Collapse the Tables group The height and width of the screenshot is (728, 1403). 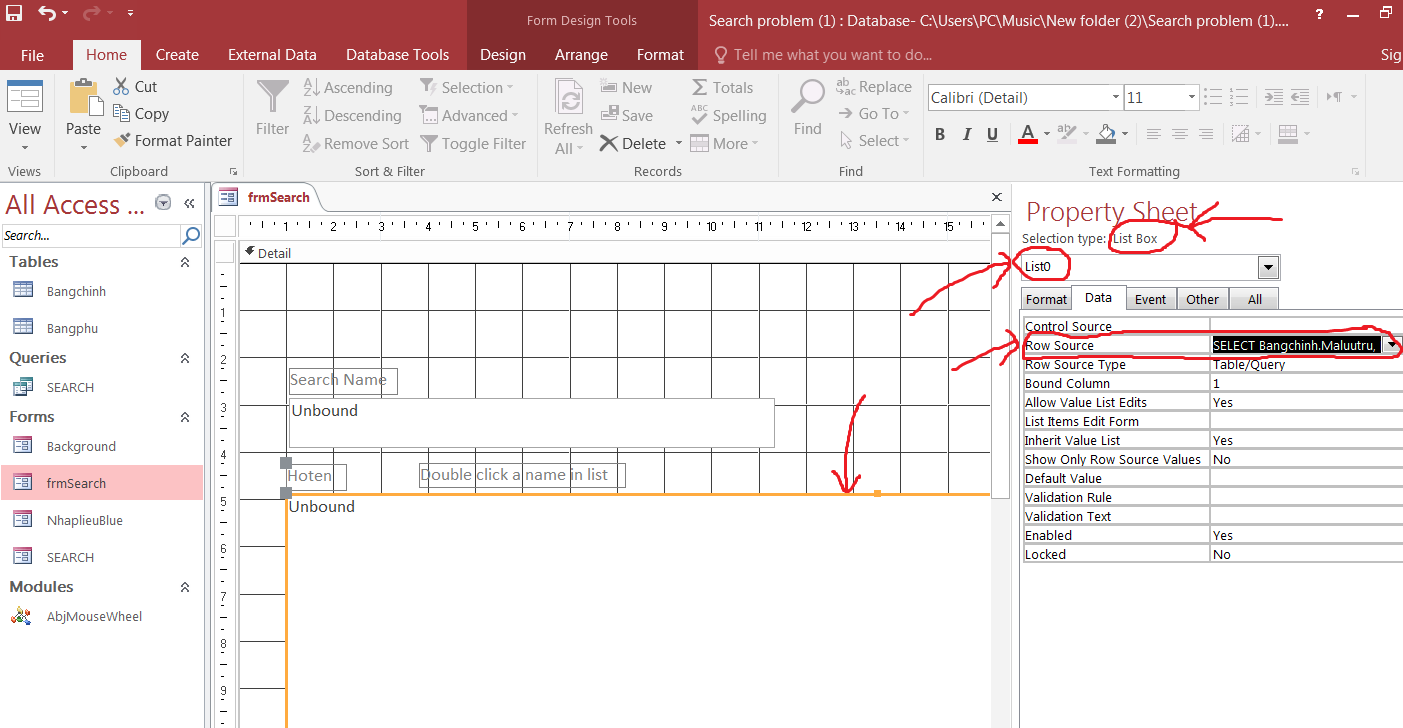[x=185, y=262]
